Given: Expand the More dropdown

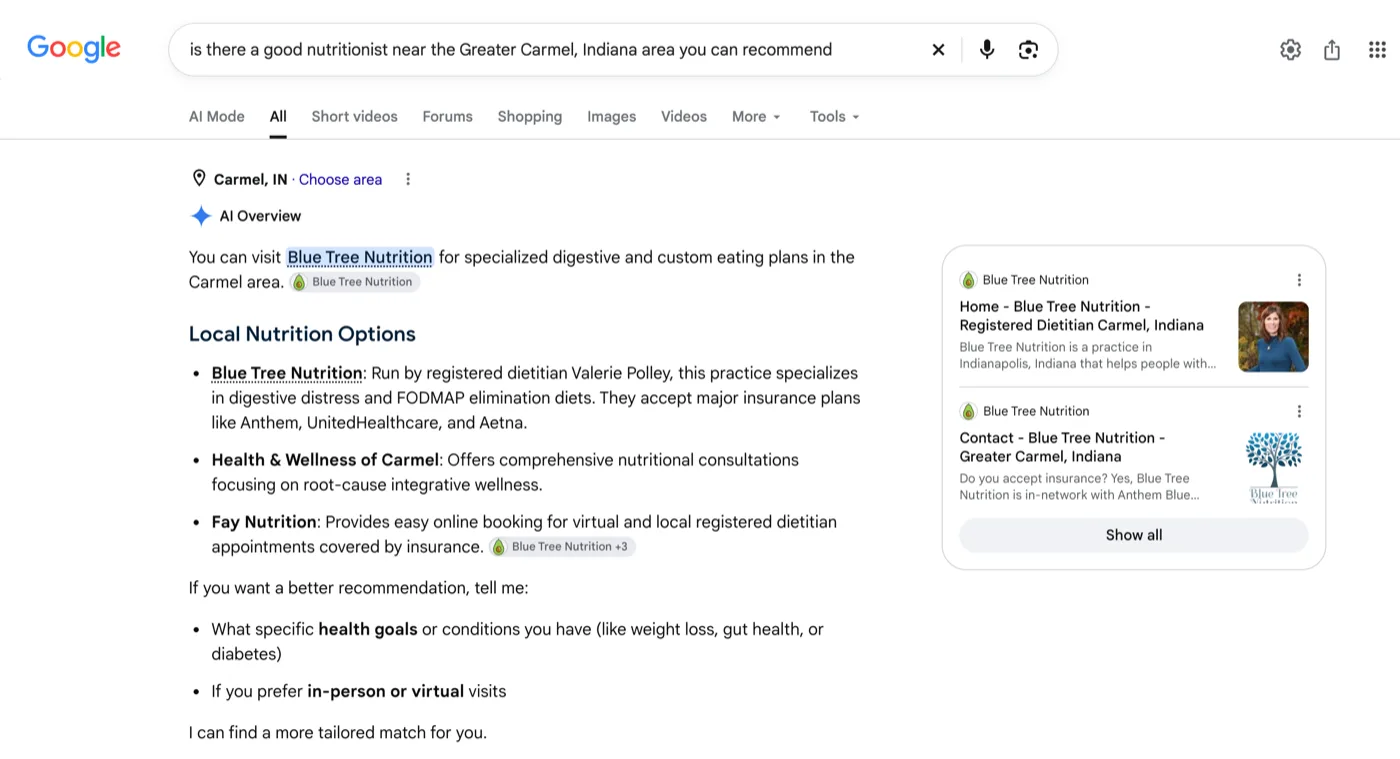Looking at the screenshot, I should [x=756, y=116].
